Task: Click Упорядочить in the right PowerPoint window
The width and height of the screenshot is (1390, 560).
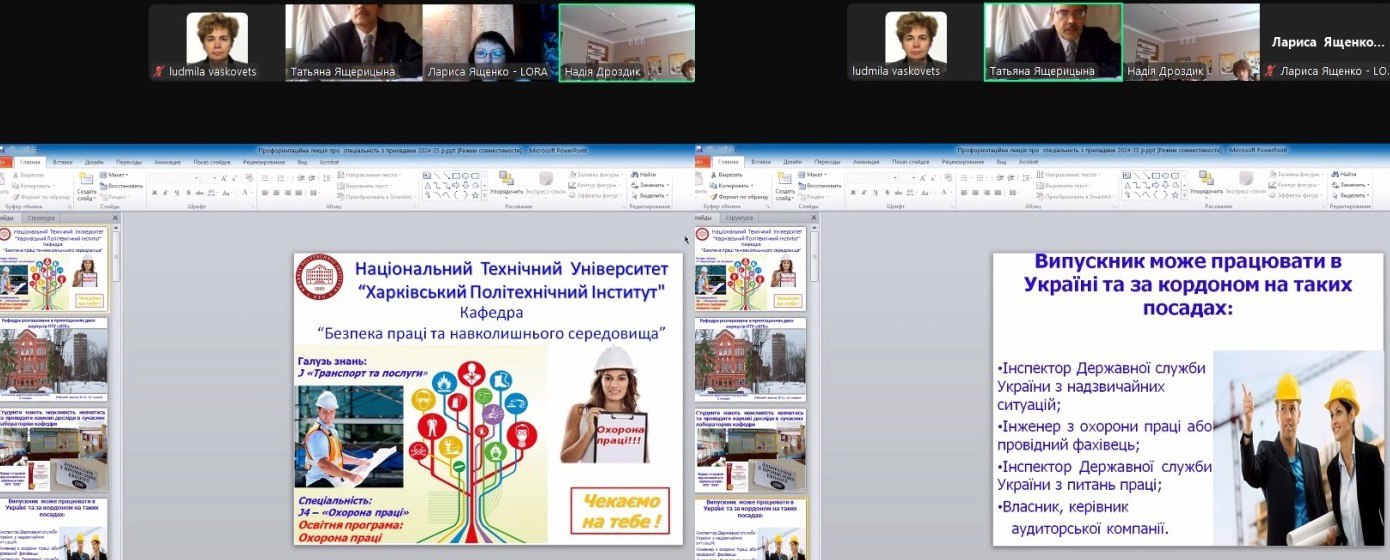Action: pos(1206,185)
